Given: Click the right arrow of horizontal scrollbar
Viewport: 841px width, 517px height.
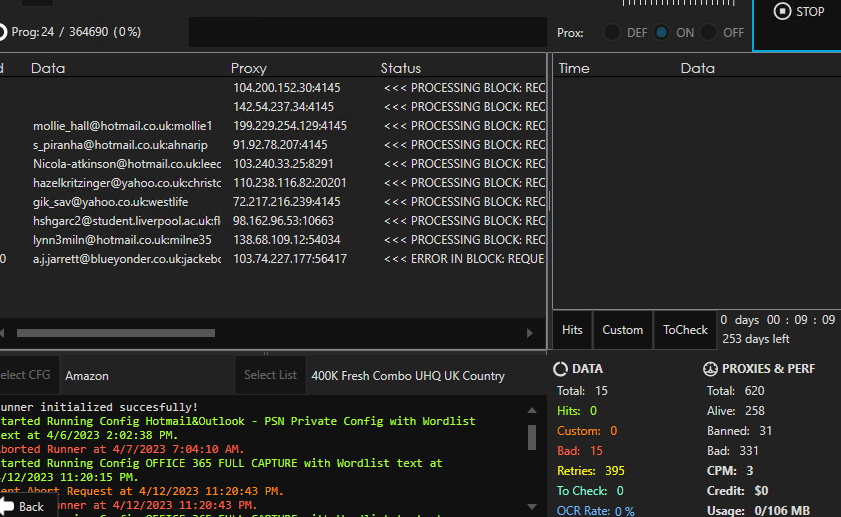Looking at the screenshot, I should [x=530, y=333].
